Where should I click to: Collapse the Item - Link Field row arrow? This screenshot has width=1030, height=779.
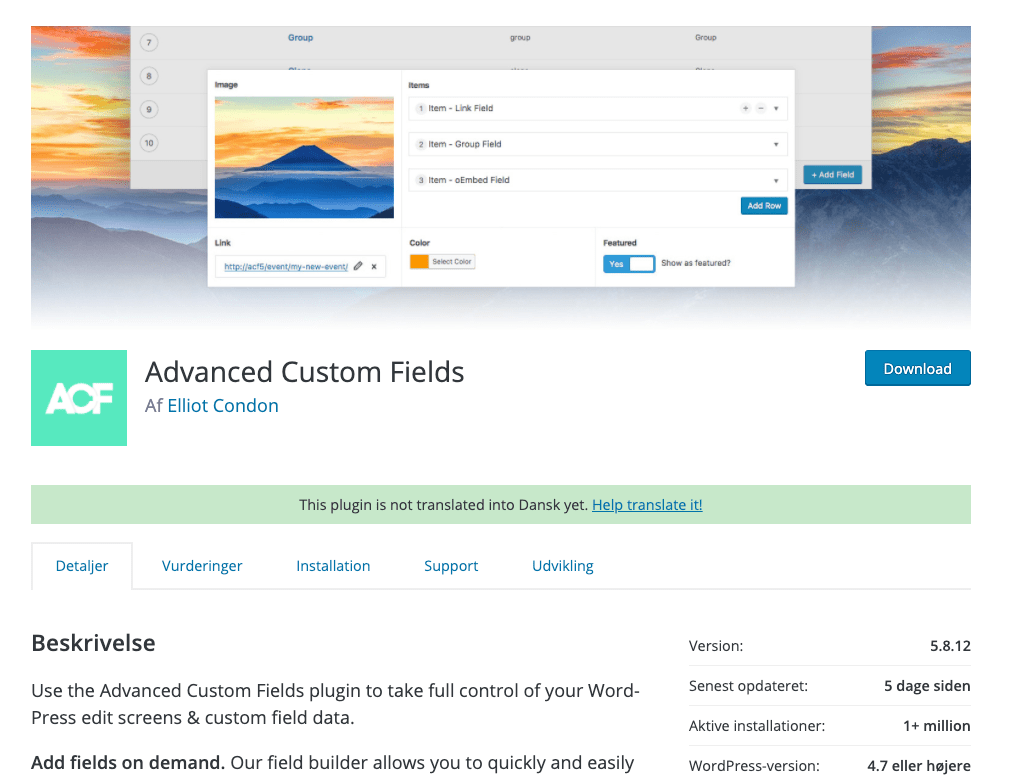click(x=776, y=108)
